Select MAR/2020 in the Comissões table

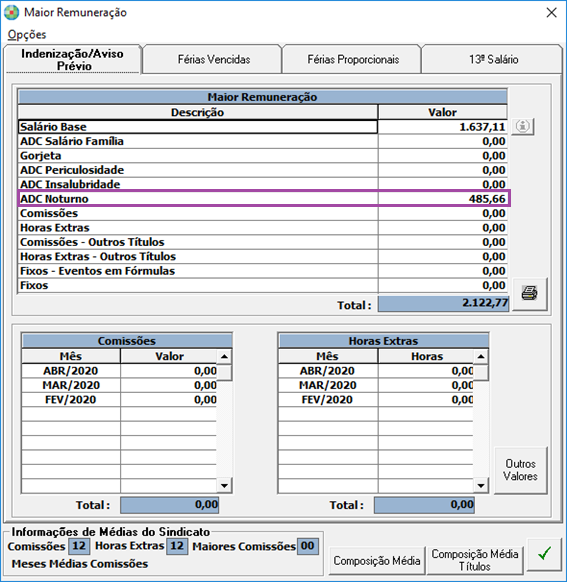tap(71, 385)
